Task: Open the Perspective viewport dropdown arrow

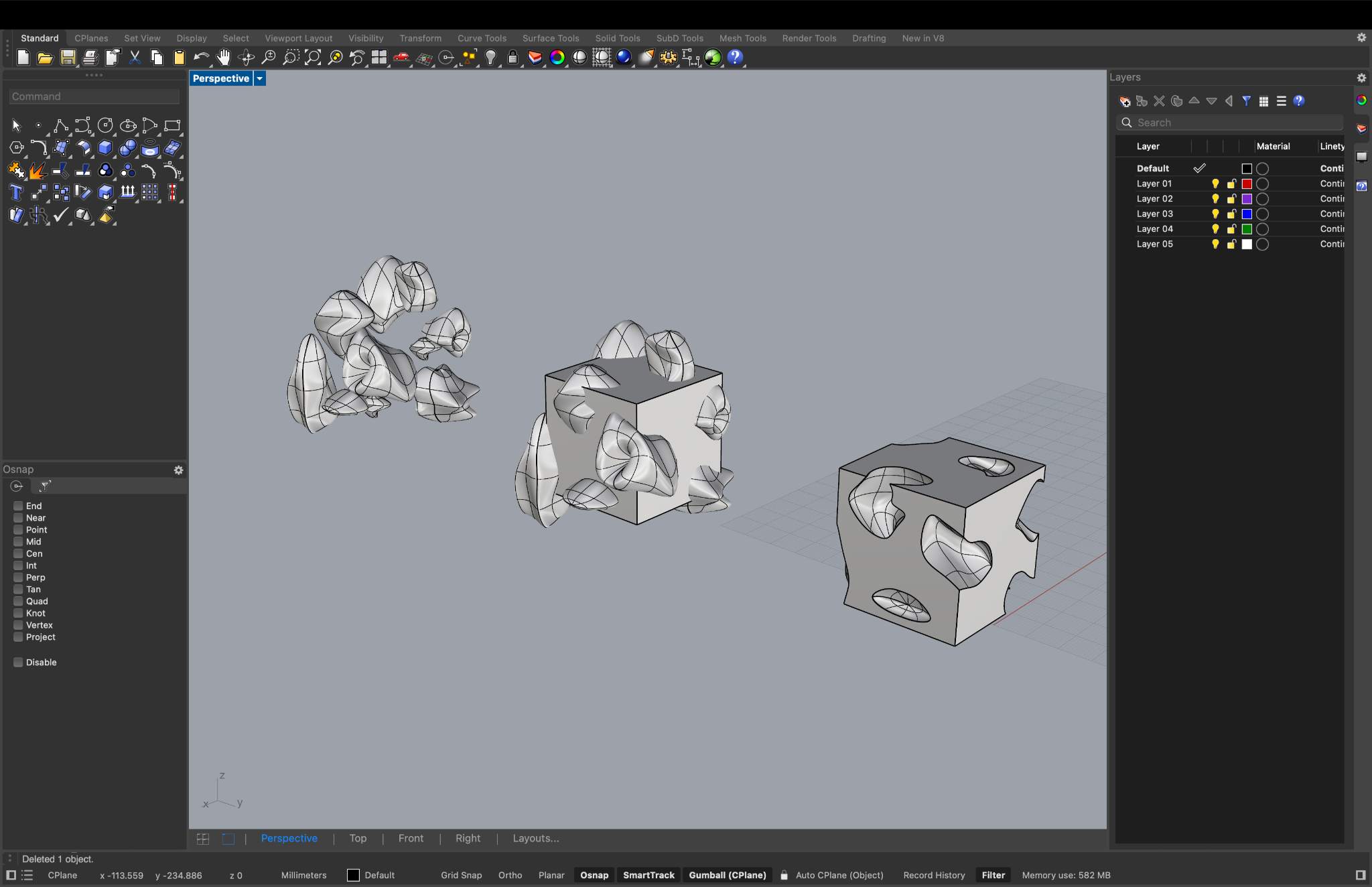Action: (259, 78)
